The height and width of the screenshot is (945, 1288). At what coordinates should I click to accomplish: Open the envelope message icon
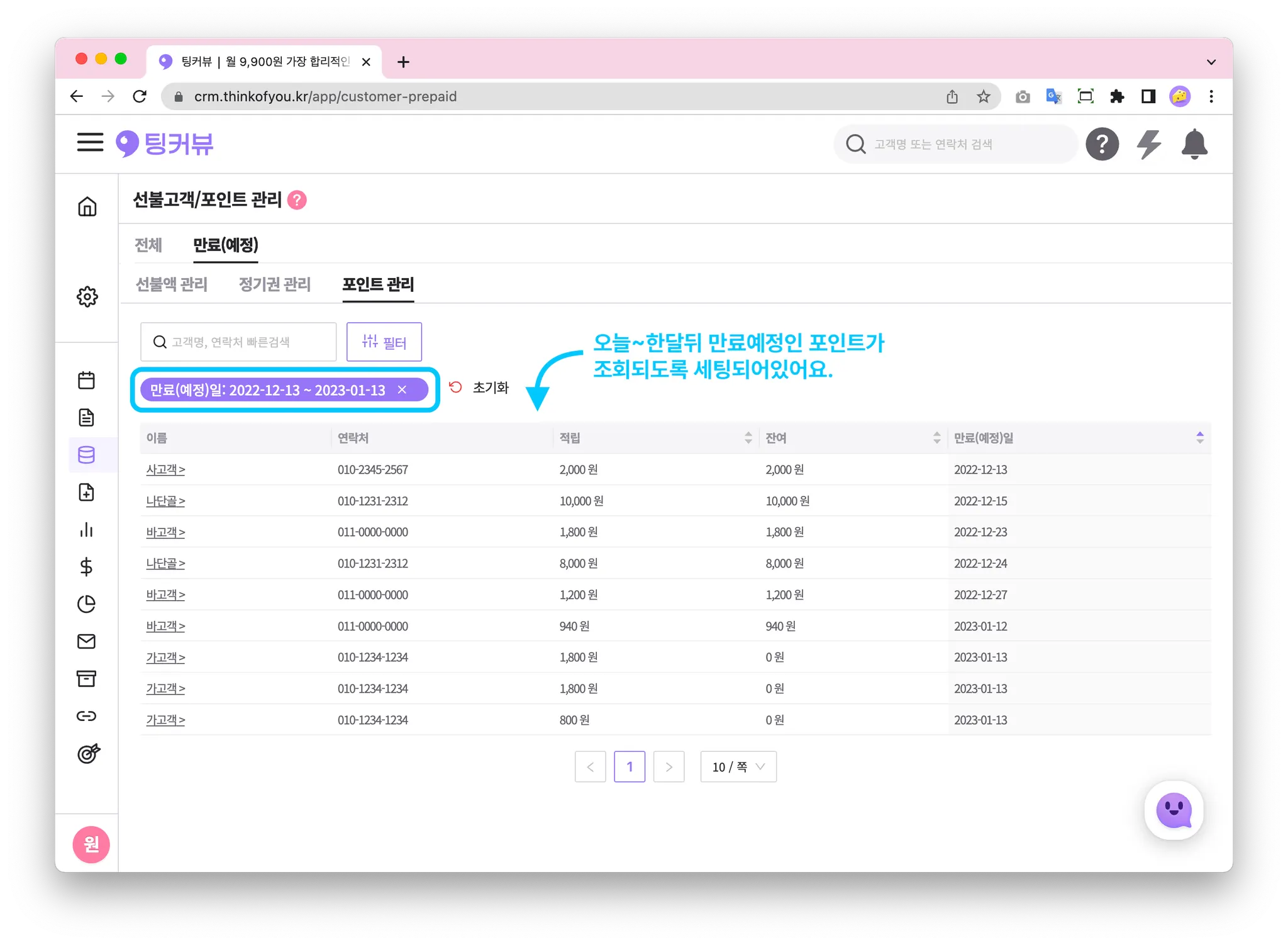point(86,641)
